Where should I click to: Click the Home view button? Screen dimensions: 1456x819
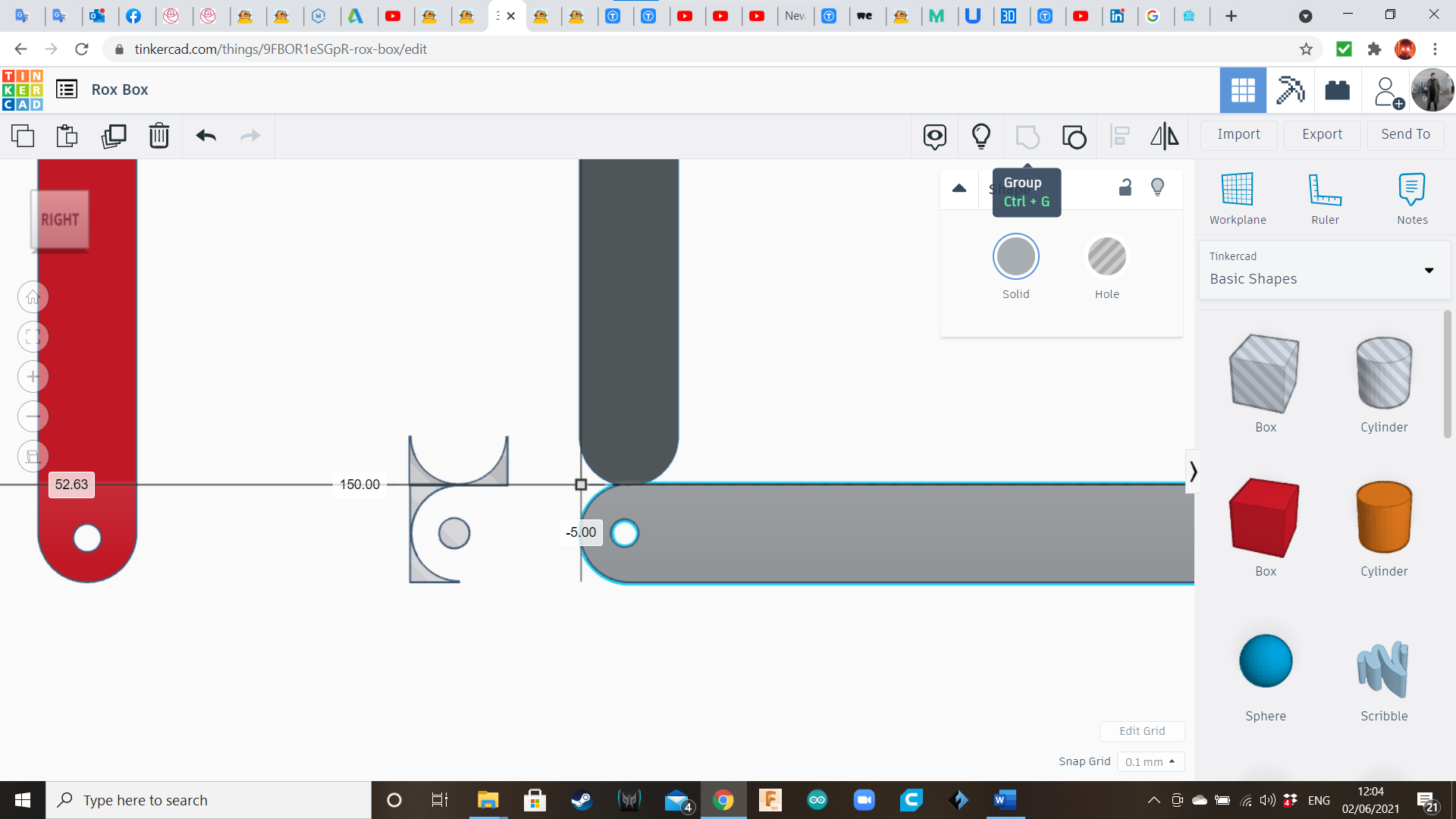coord(33,297)
